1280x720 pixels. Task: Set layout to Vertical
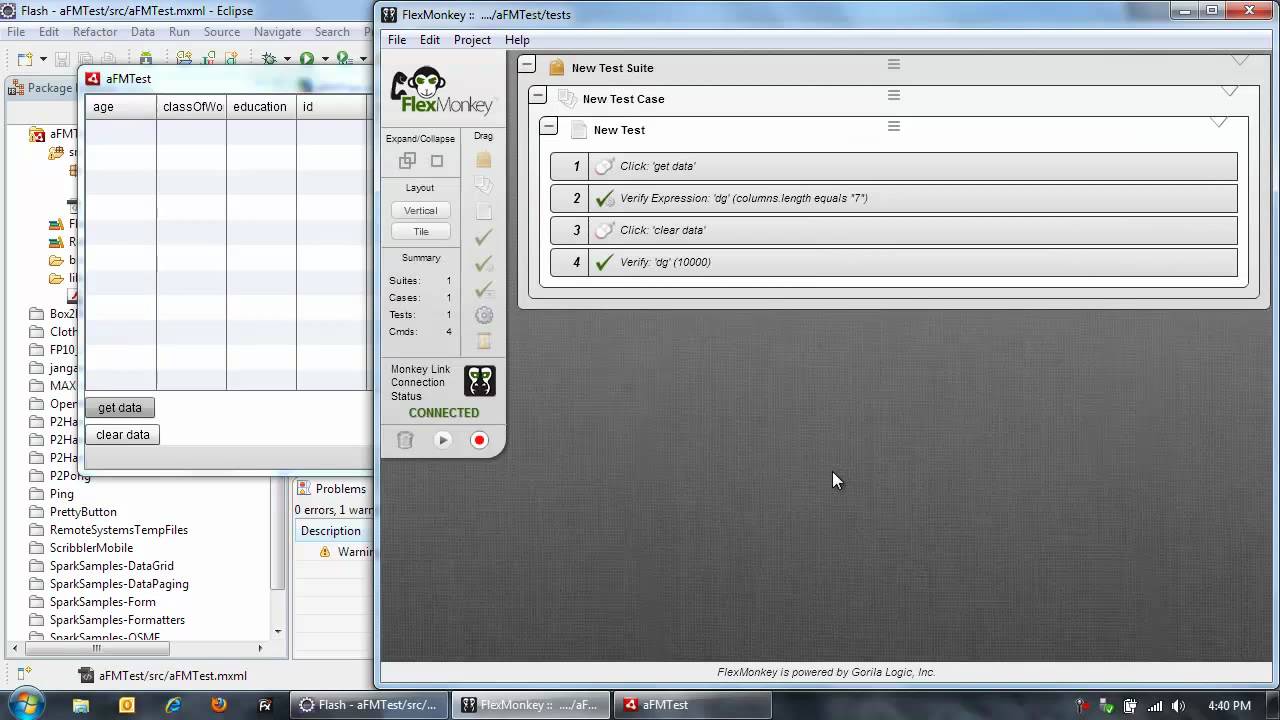pos(420,210)
